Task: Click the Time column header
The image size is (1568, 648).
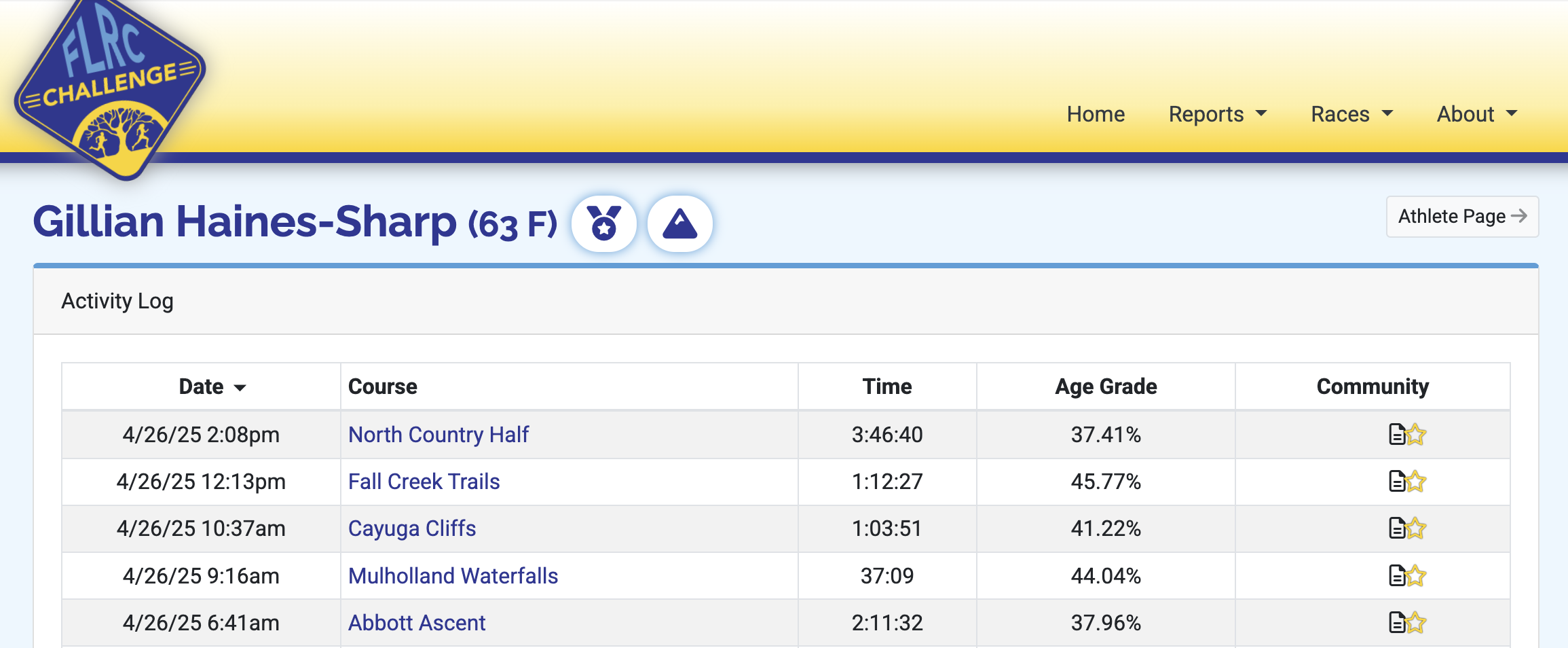Action: pos(887,386)
